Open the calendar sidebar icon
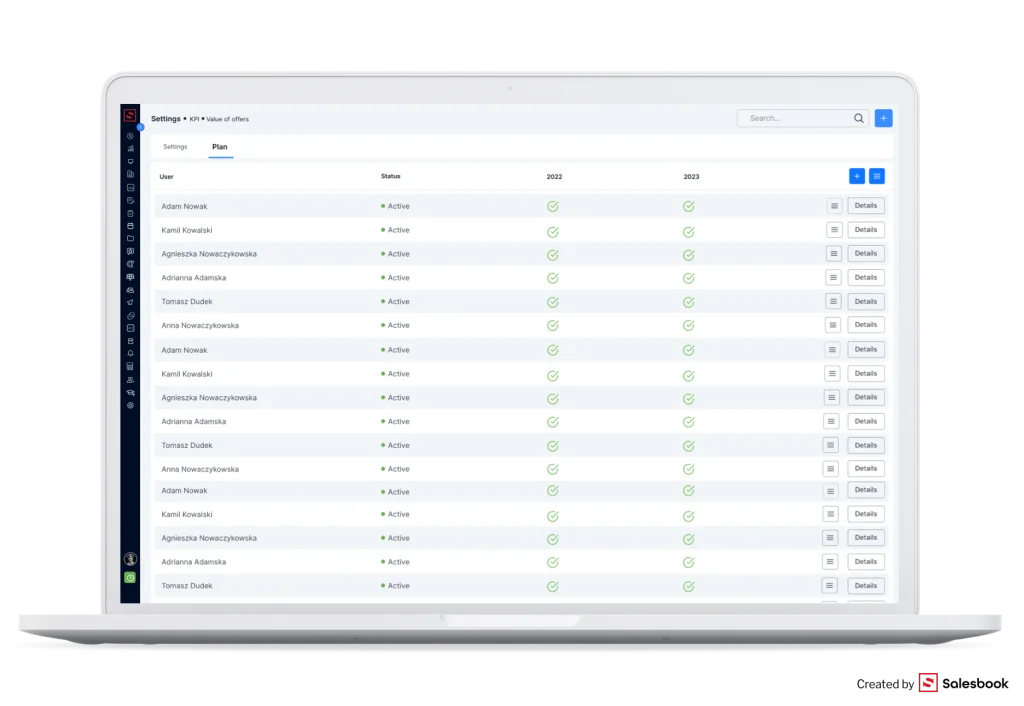Image resolution: width=1024 pixels, height=706 pixels. click(130, 226)
